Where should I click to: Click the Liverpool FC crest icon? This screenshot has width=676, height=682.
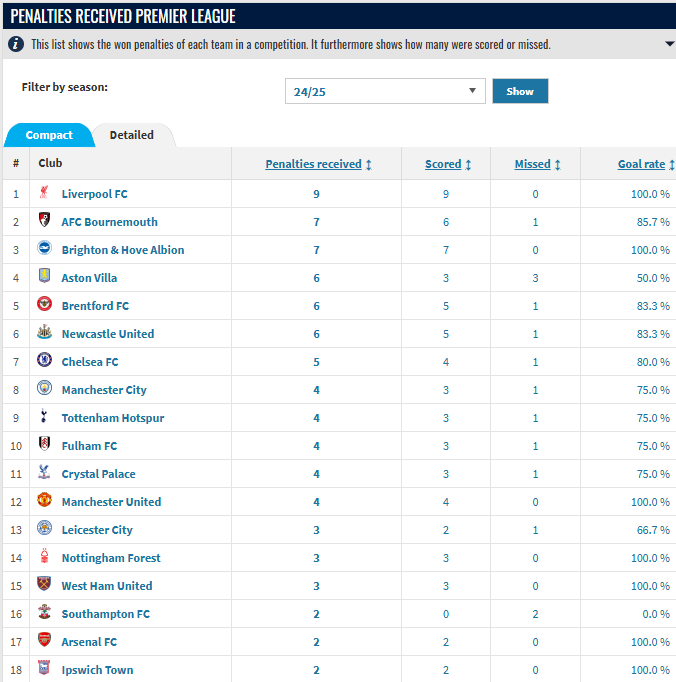(44, 192)
